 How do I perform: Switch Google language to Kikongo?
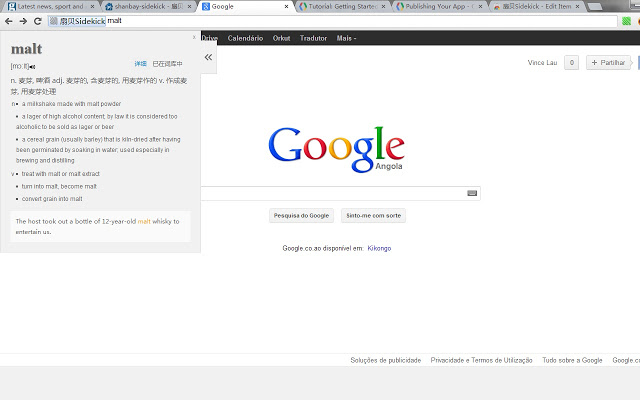click(x=379, y=248)
